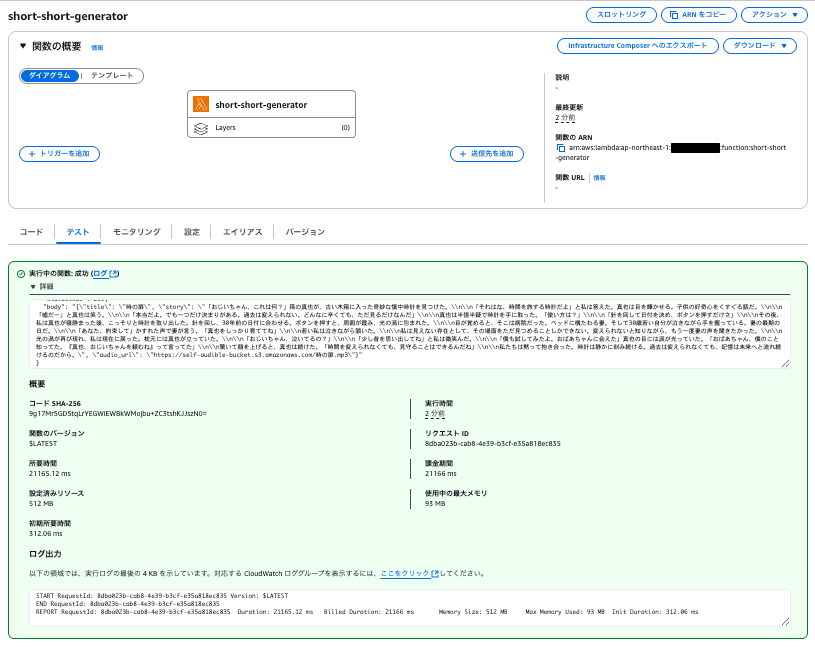This screenshot has width=815, height=647.
Task: Copy the function ARN using the copy icon beside arn:aws:lambda
Action: tap(561, 148)
